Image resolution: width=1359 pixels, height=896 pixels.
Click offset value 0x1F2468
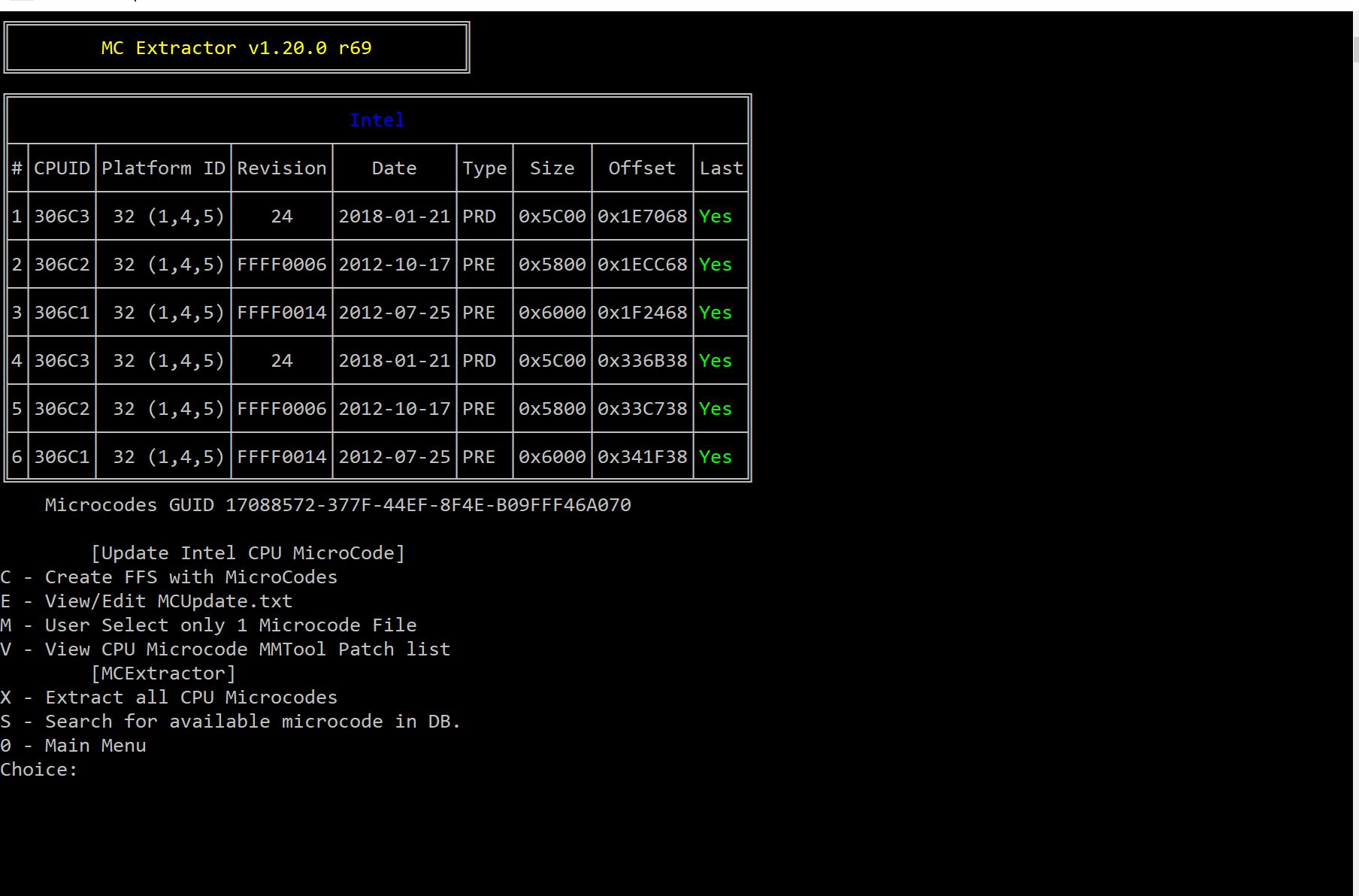point(643,313)
